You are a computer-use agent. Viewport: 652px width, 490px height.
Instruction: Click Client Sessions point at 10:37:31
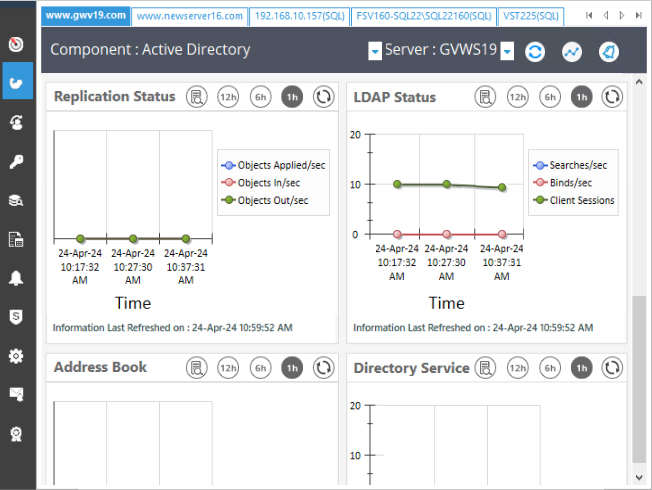(502, 188)
